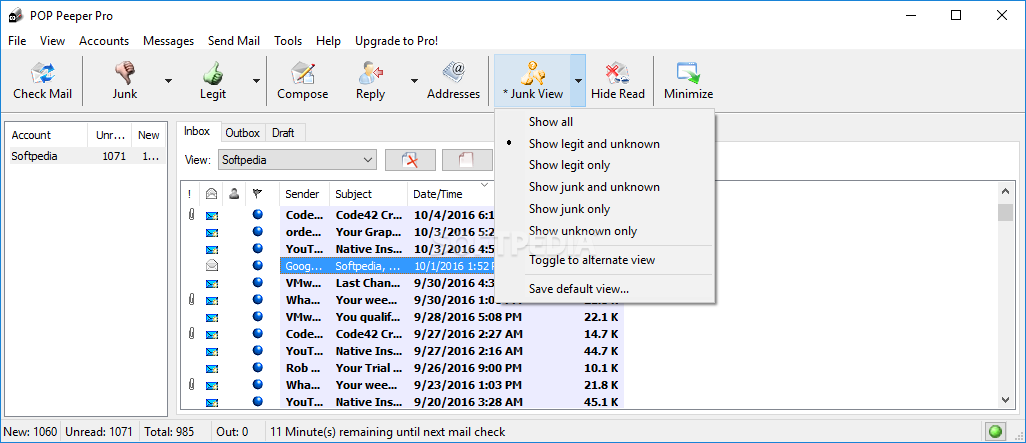Expand the Reply button dropdown arrow
This screenshot has height=443, width=1026.
[414, 80]
